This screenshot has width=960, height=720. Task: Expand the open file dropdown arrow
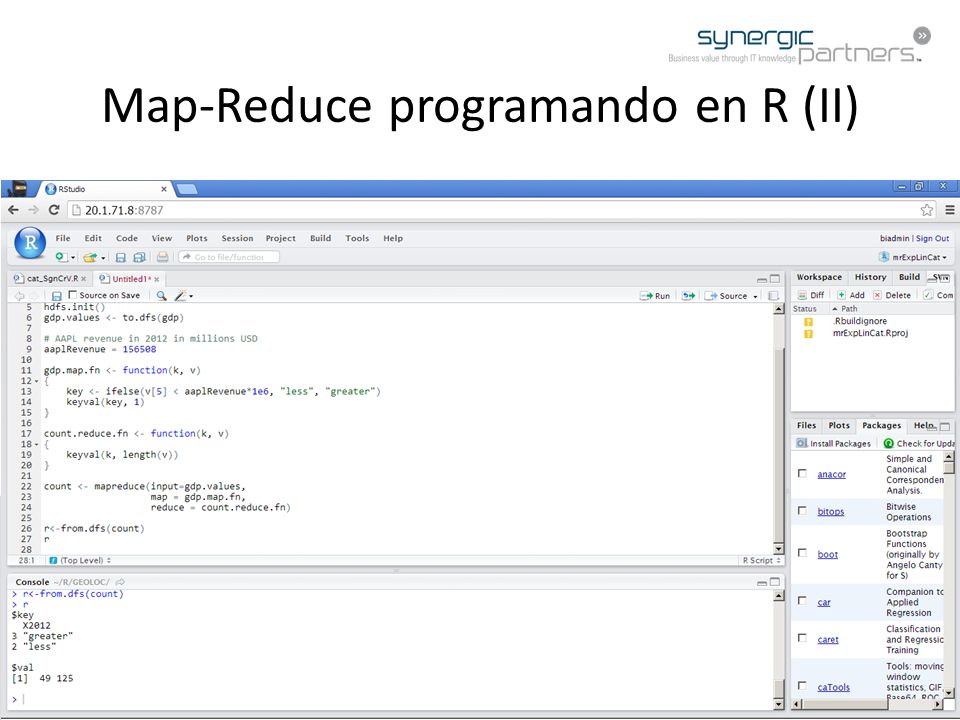coord(103,258)
